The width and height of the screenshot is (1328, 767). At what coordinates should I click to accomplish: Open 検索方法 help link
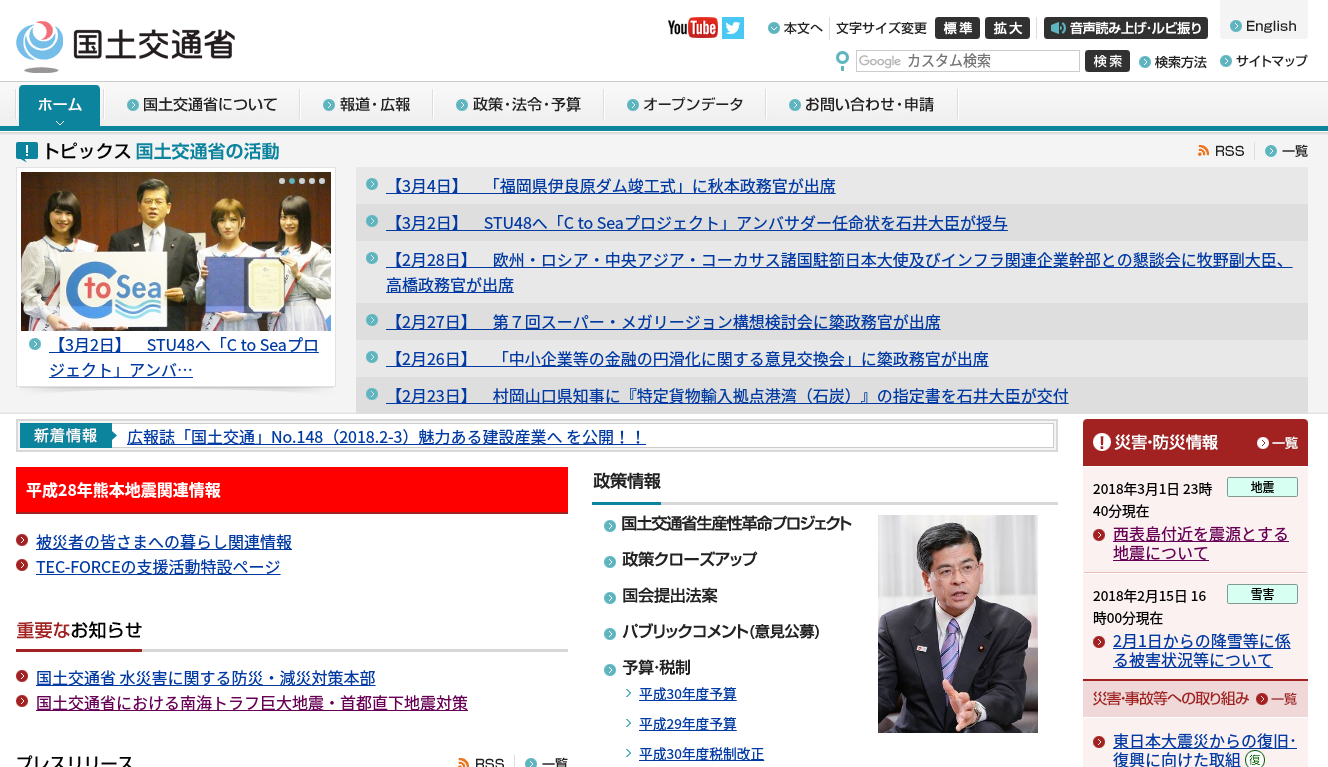coord(1173,62)
